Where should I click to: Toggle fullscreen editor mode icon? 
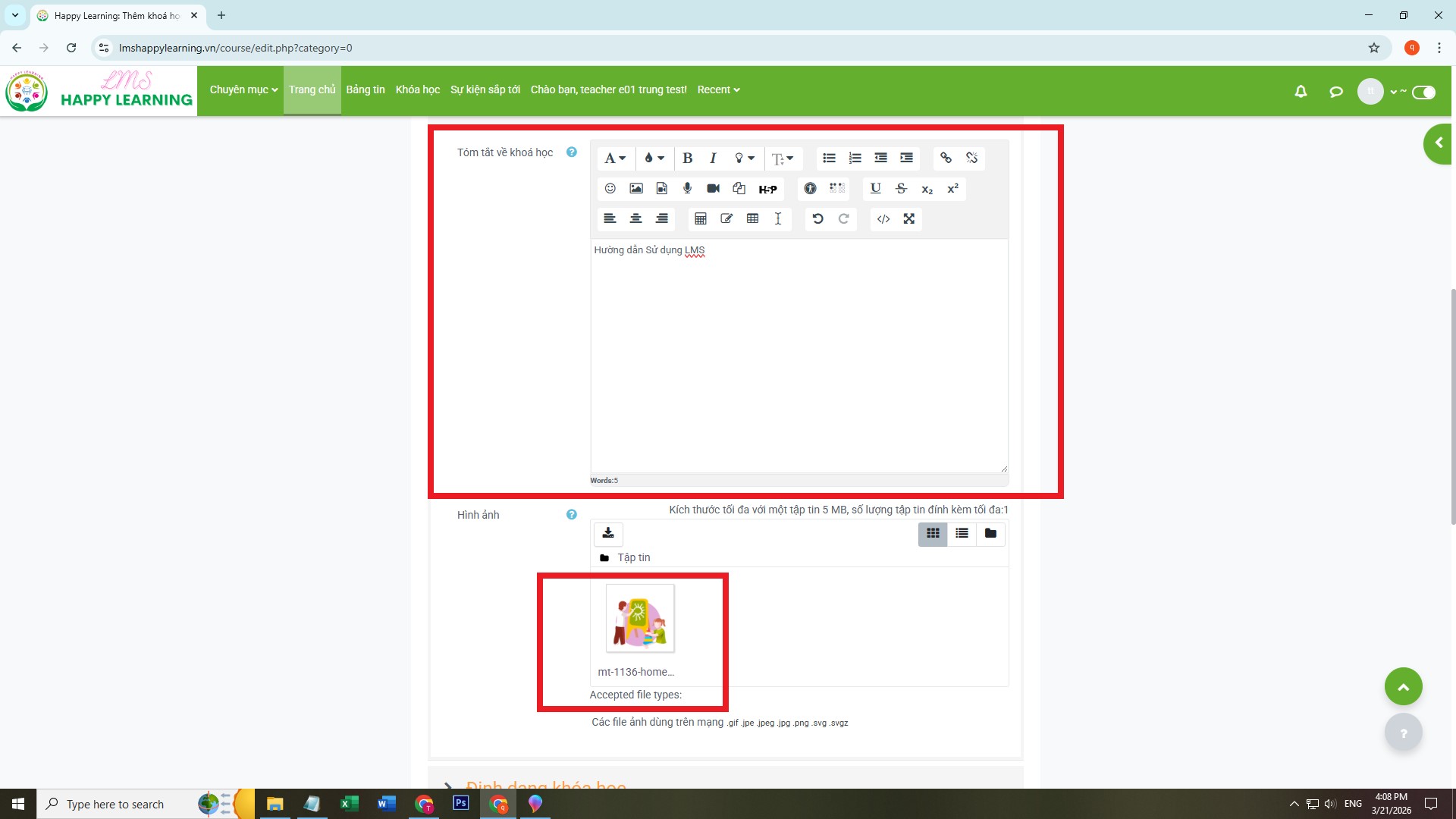pos(908,218)
